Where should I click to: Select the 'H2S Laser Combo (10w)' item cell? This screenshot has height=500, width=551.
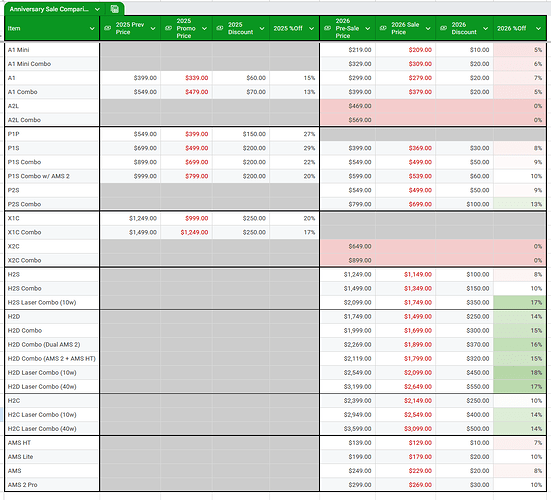[x=52, y=303]
